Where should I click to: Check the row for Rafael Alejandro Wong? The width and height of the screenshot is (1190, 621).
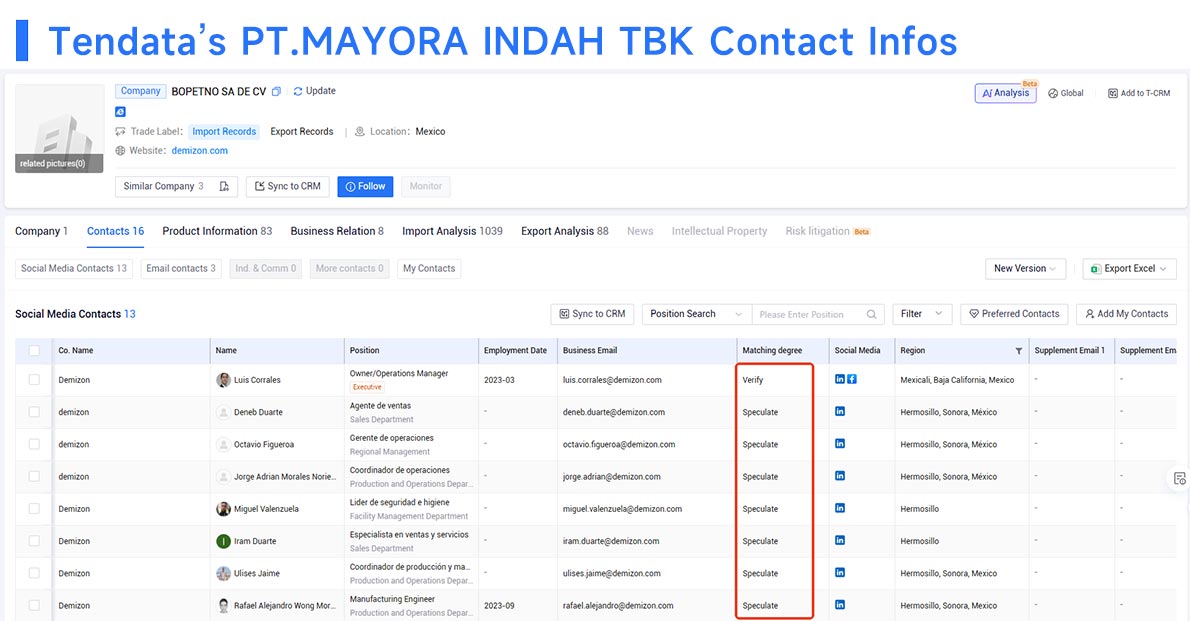34,605
